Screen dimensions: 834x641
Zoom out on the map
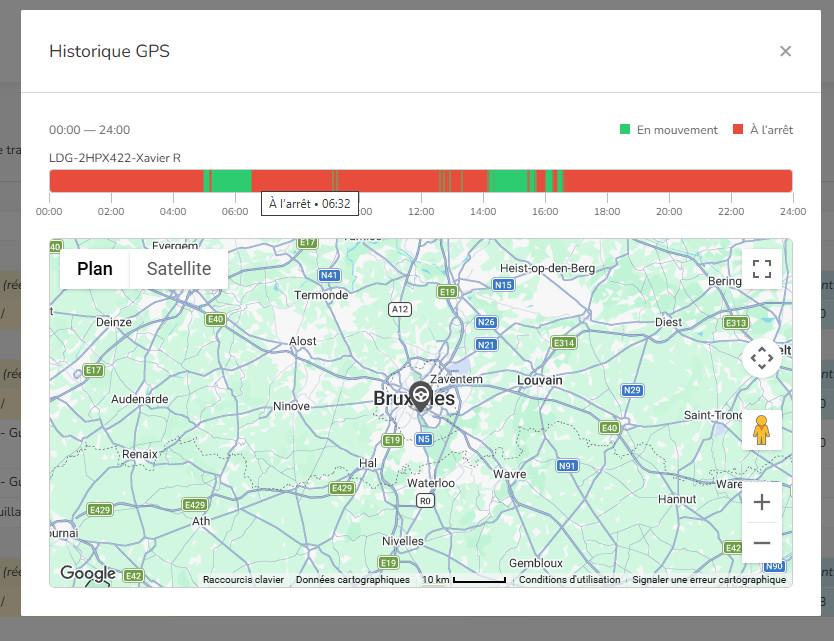(762, 543)
